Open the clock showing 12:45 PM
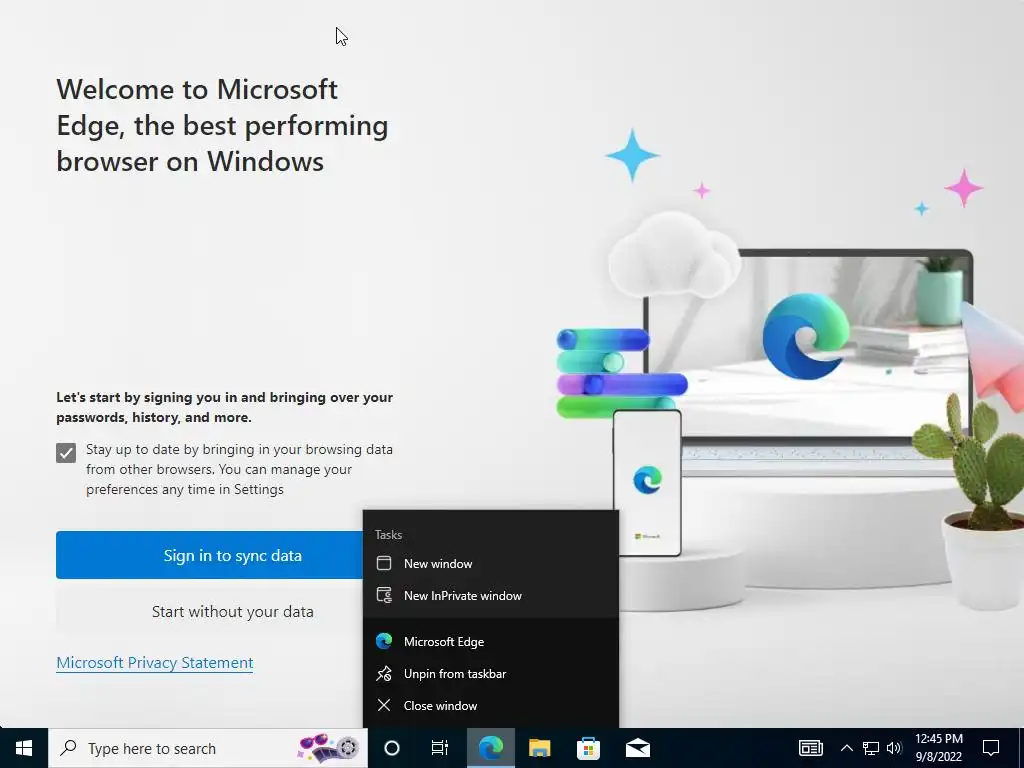The image size is (1024, 768). click(x=938, y=748)
